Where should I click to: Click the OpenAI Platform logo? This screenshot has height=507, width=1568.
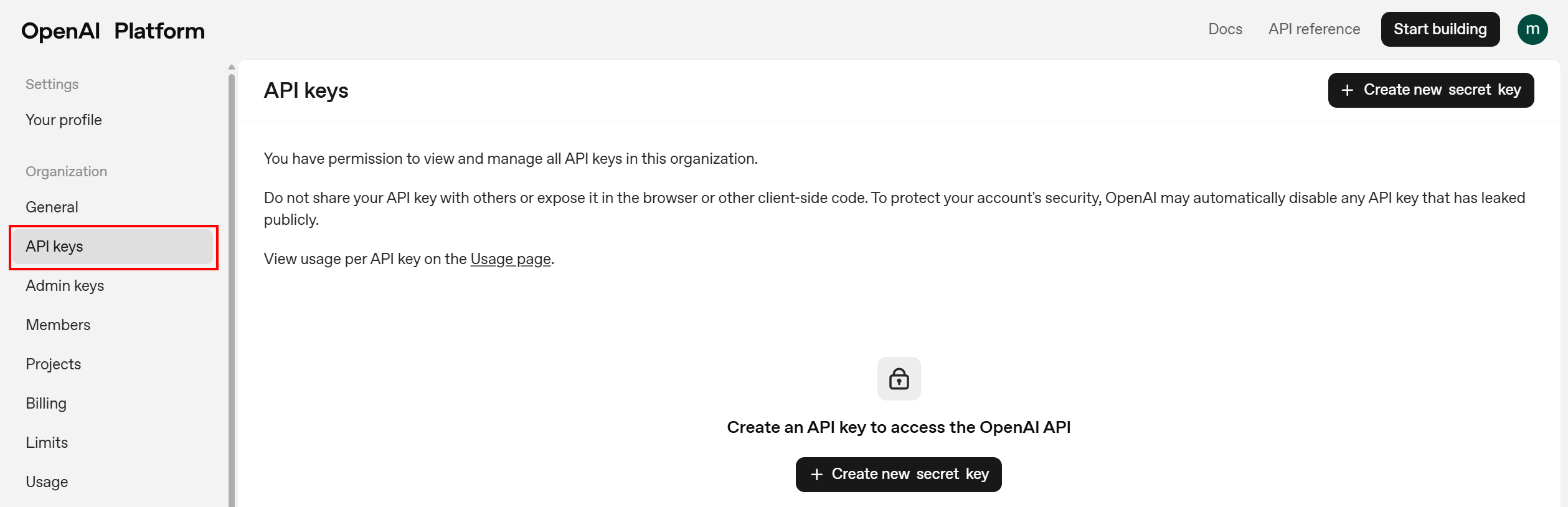(x=113, y=31)
